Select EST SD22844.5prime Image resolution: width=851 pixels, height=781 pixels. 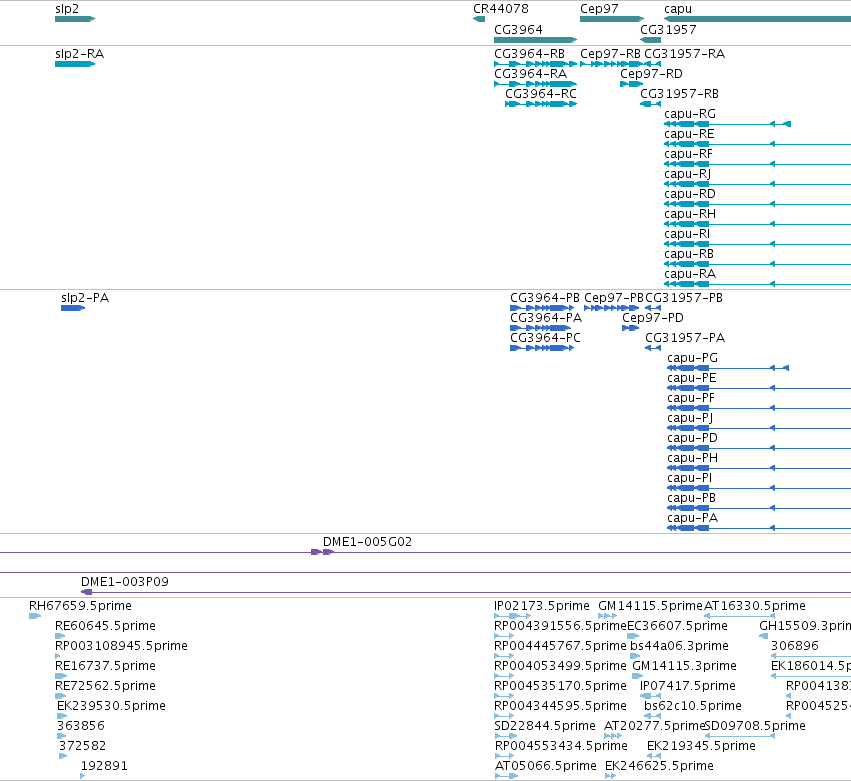[x=505, y=736]
